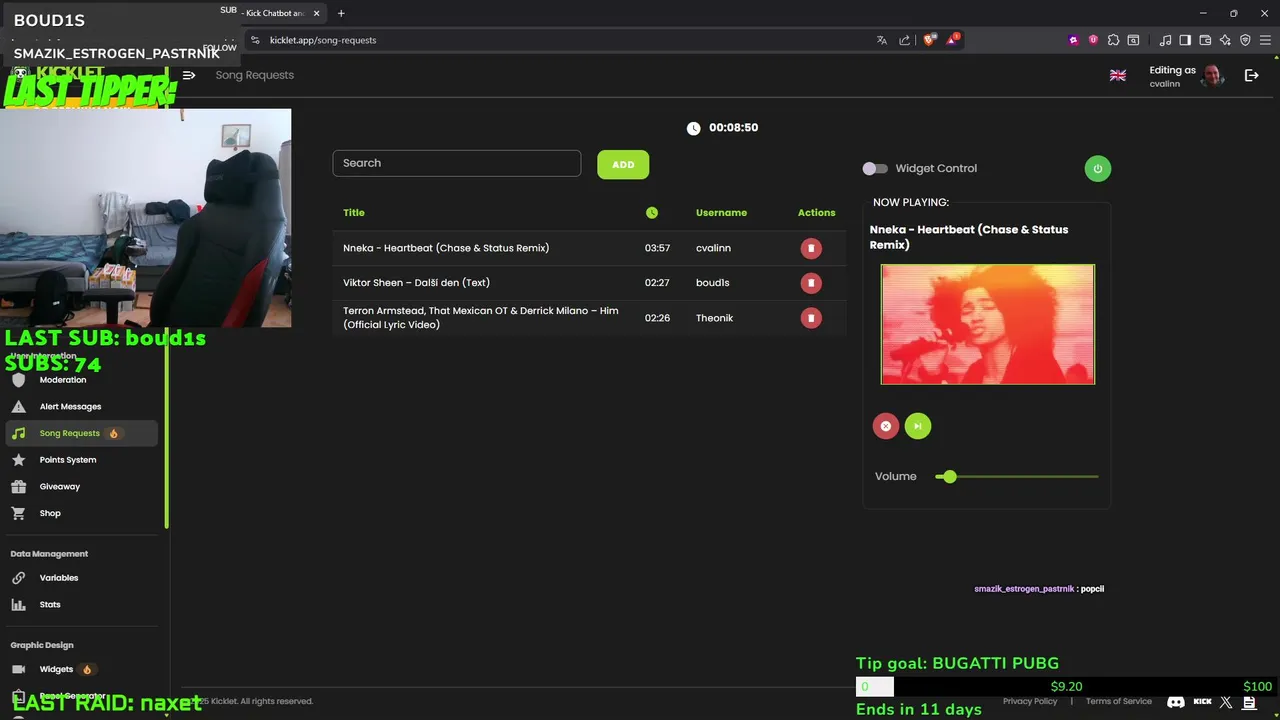Enable the Widget Control switch
Viewport: 1280px width, 720px height.
[875, 169]
